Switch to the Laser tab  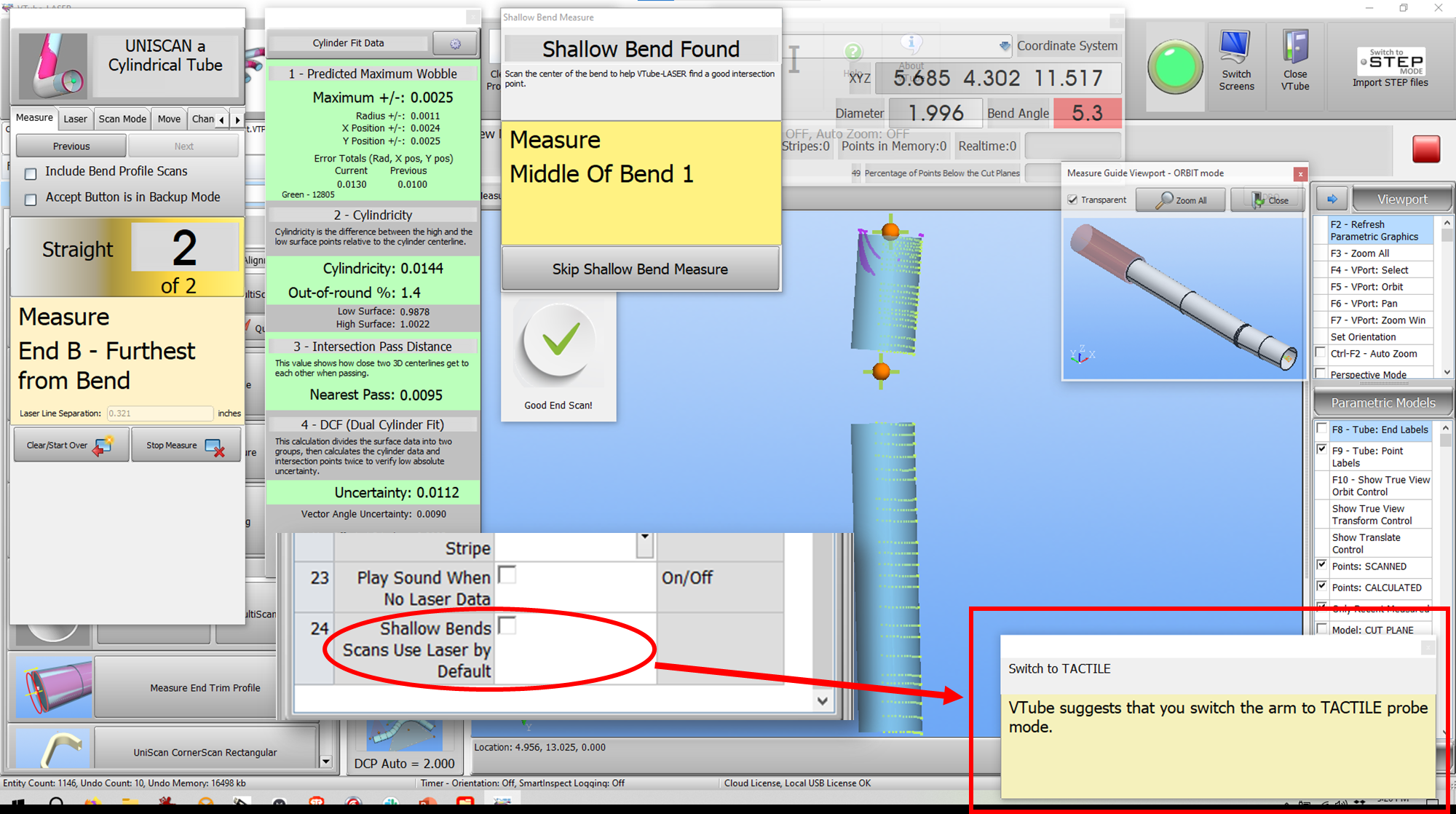[75, 119]
